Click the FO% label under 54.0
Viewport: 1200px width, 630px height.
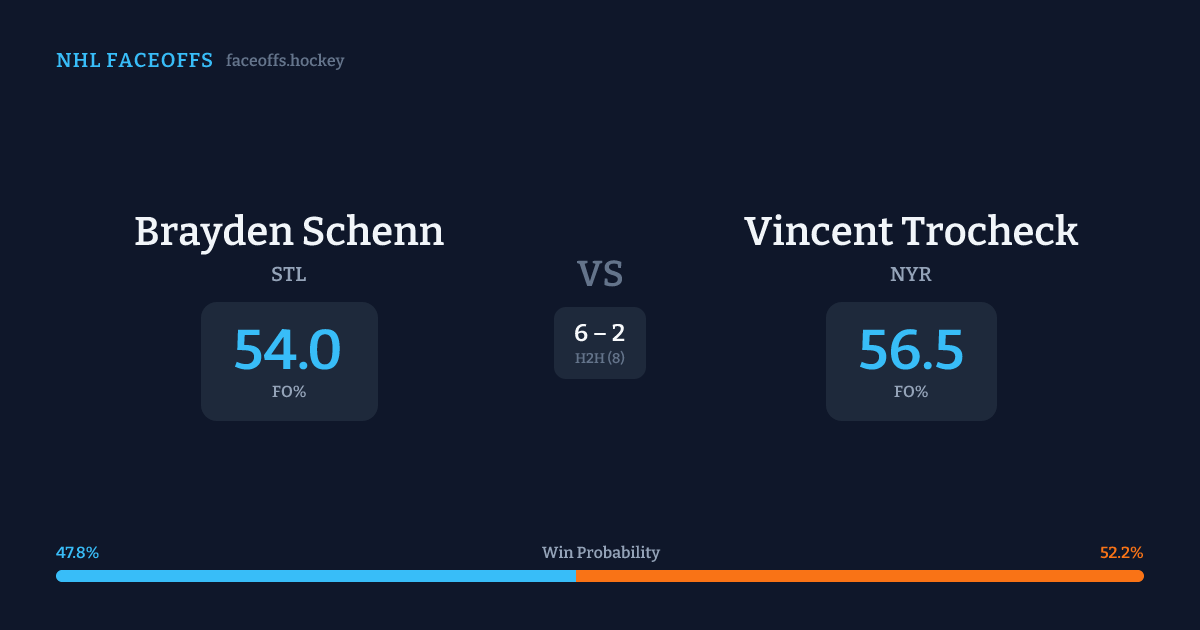point(289,392)
